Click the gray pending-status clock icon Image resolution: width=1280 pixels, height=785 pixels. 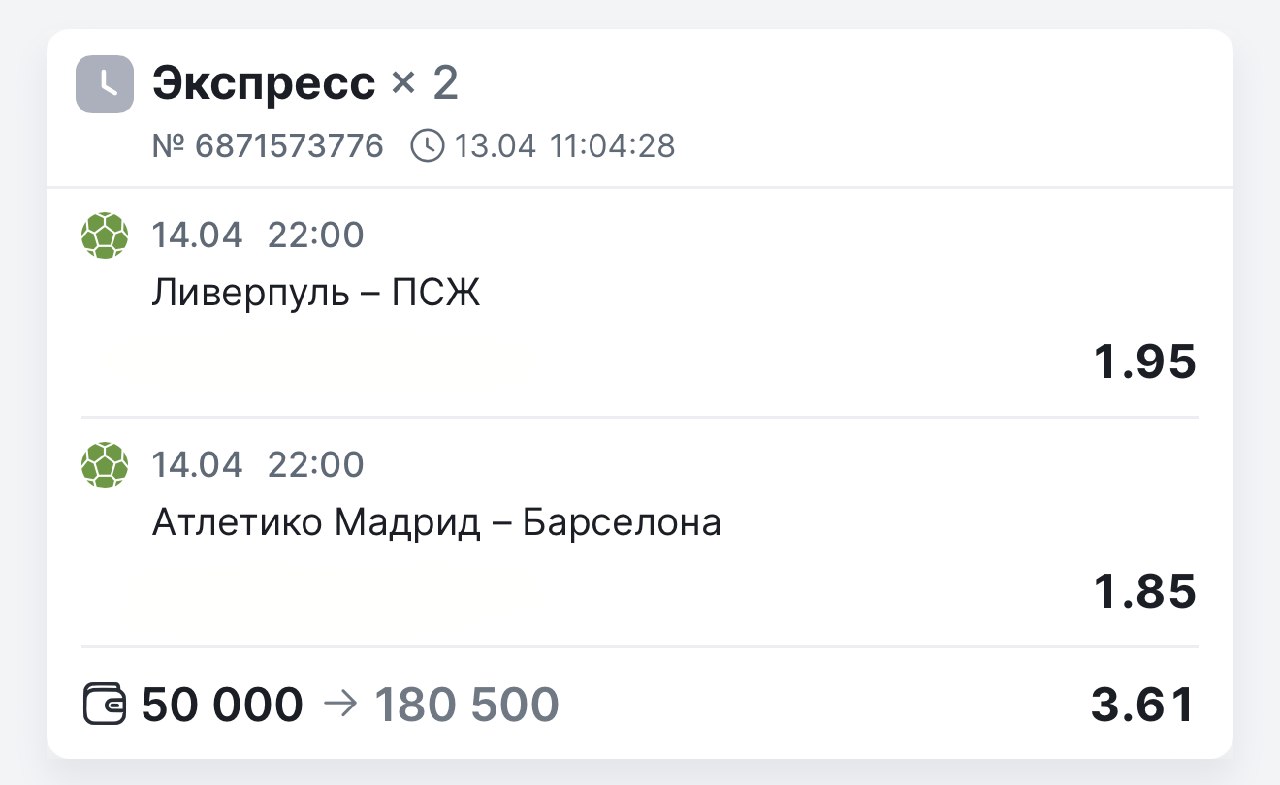(105, 84)
